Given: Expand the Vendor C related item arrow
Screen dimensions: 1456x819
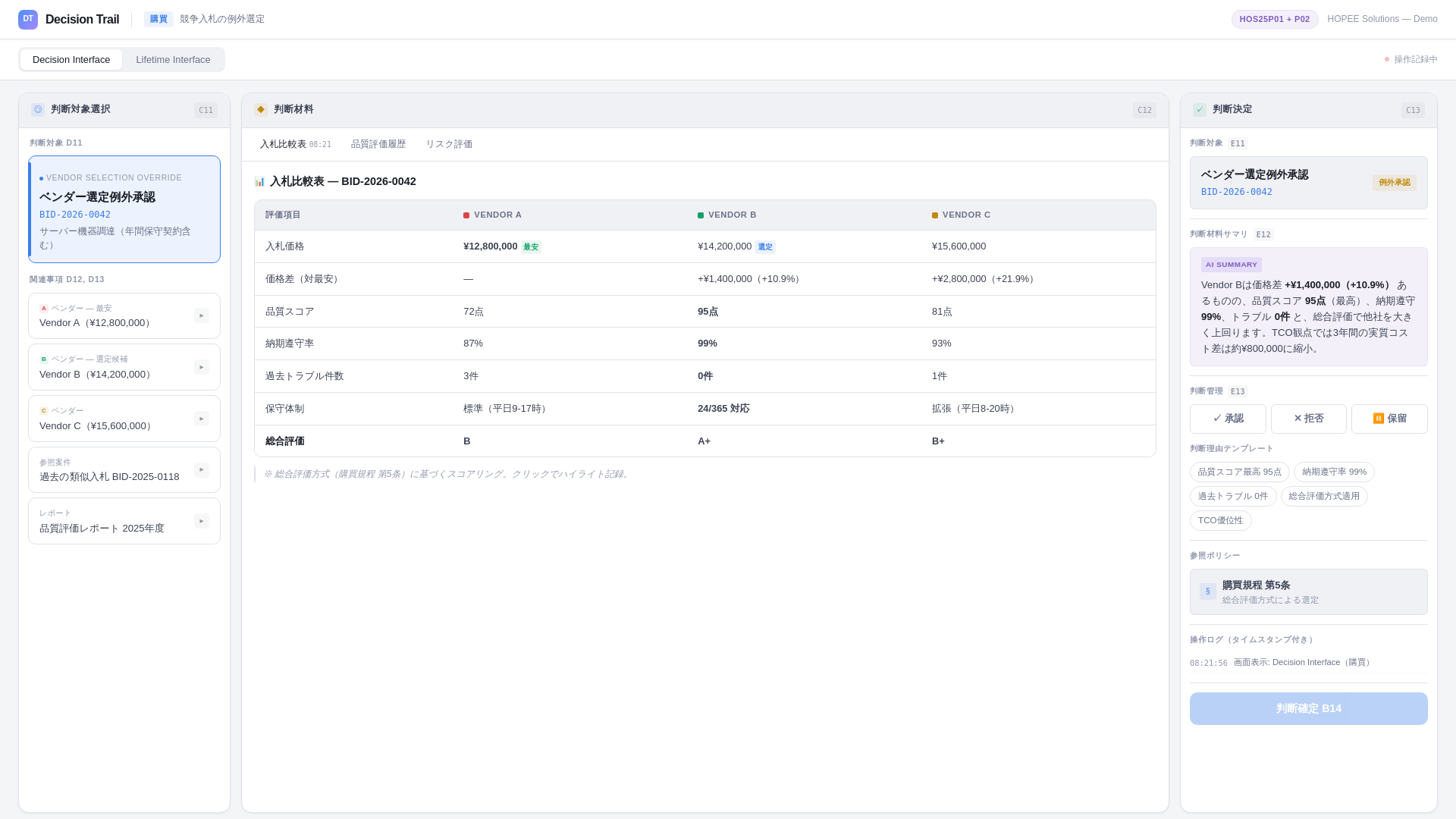Looking at the screenshot, I should [x=202, y=419].
